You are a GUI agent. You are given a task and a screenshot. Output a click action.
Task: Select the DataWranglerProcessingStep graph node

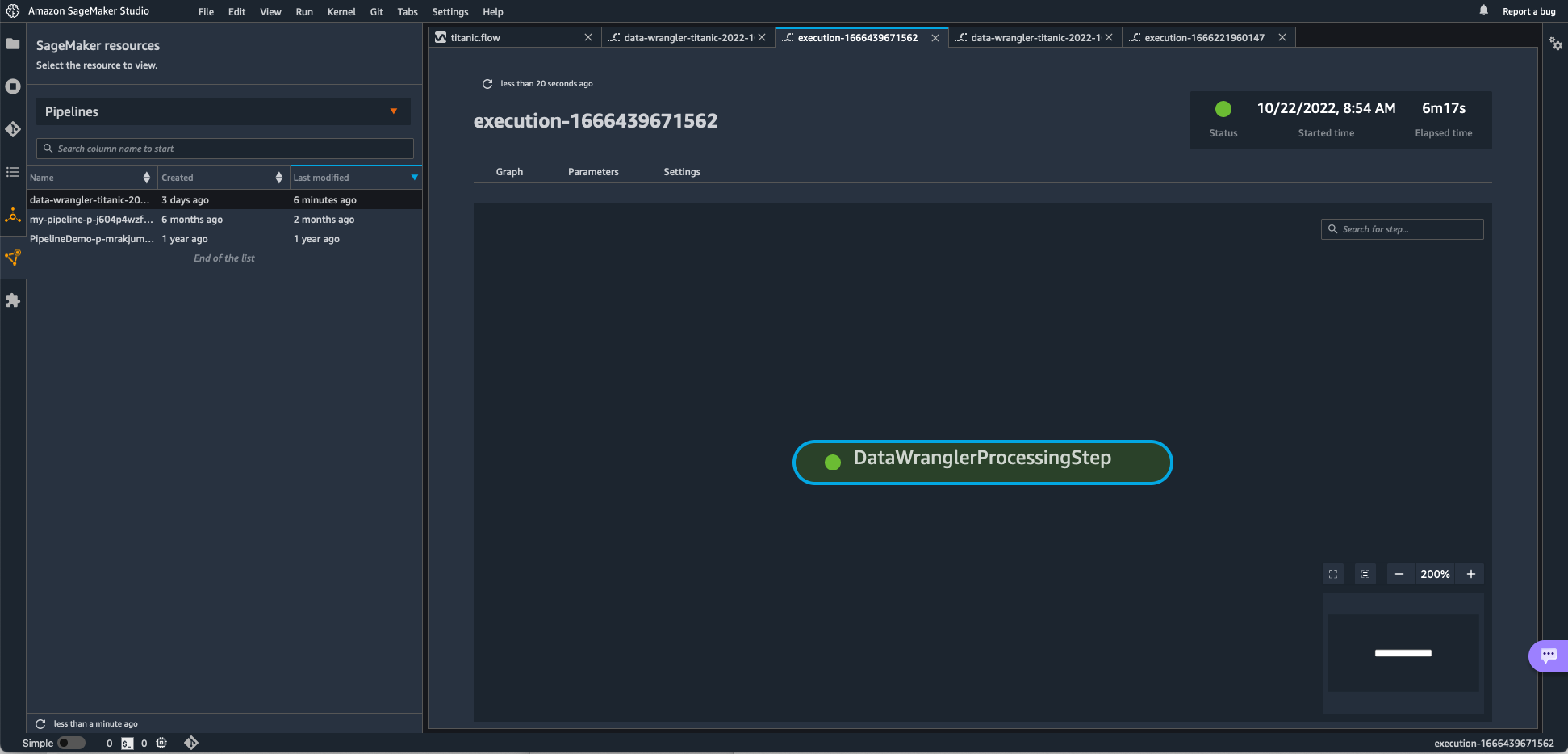982,463
